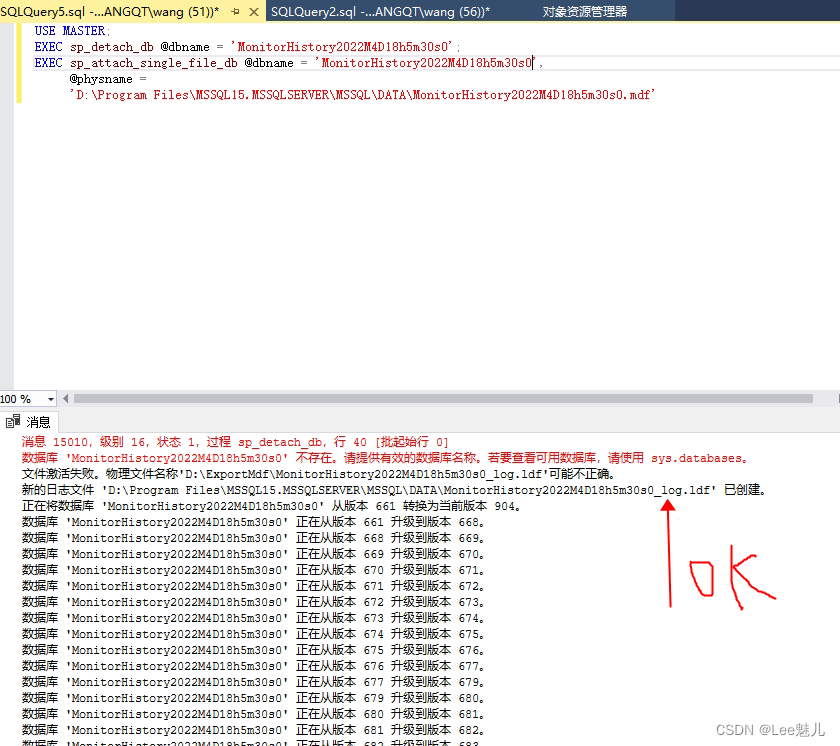Click the 676 升级到版本 677 message

(x=253, y=666)
